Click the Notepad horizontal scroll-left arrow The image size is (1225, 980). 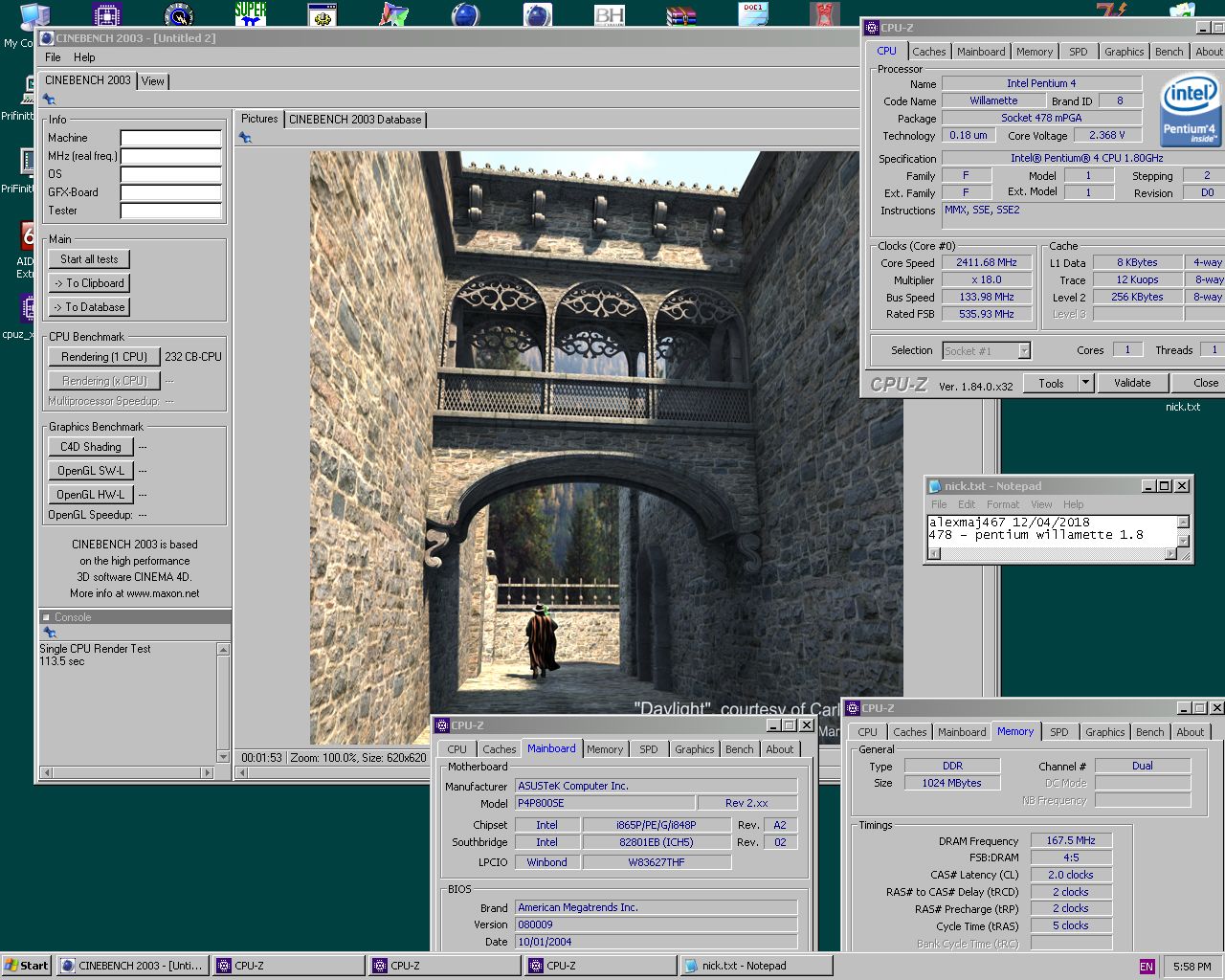click(934, 554)
